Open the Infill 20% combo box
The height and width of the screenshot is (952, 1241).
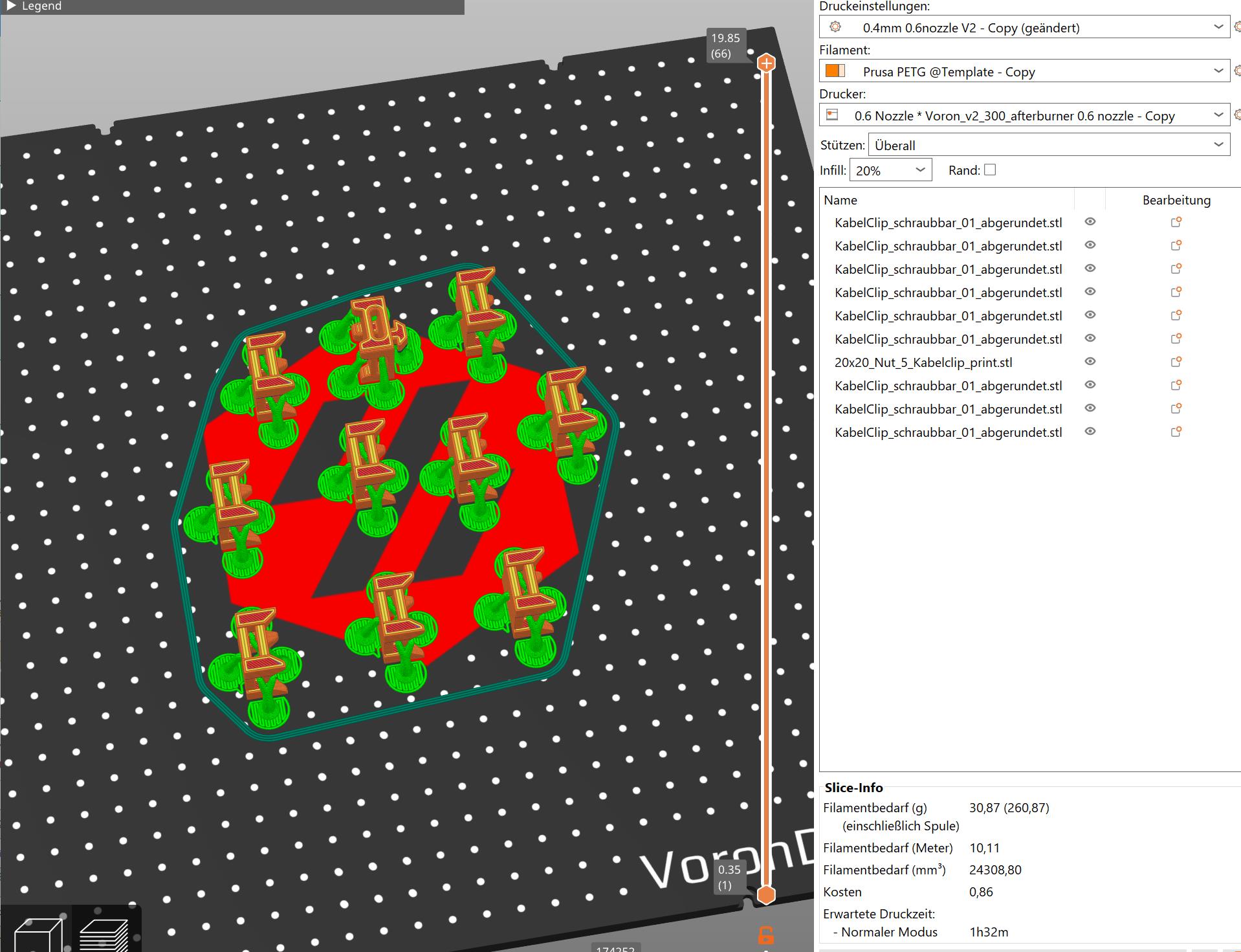890,170
